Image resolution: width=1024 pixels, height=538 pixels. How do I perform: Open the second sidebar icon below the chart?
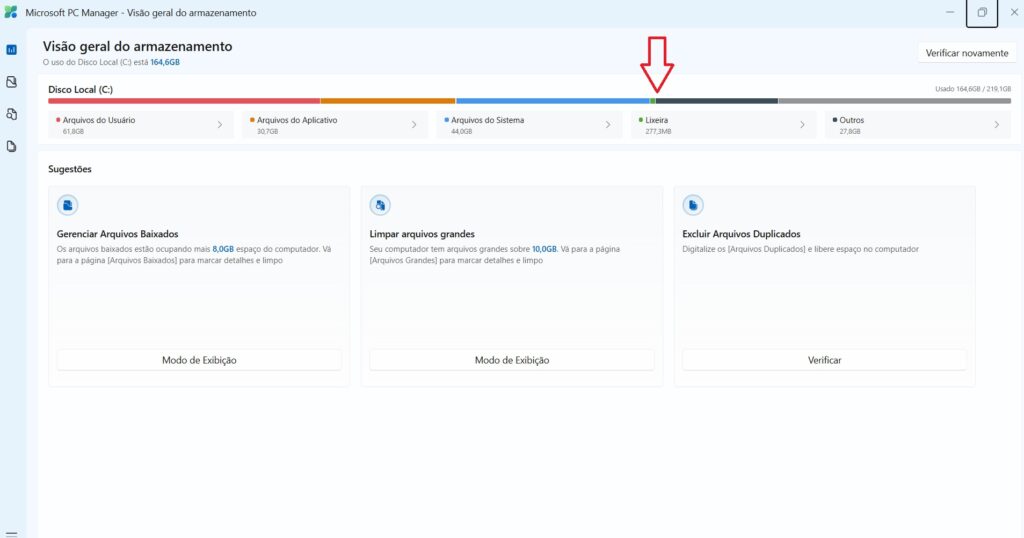pyautogui.click(x=12, y=82)
